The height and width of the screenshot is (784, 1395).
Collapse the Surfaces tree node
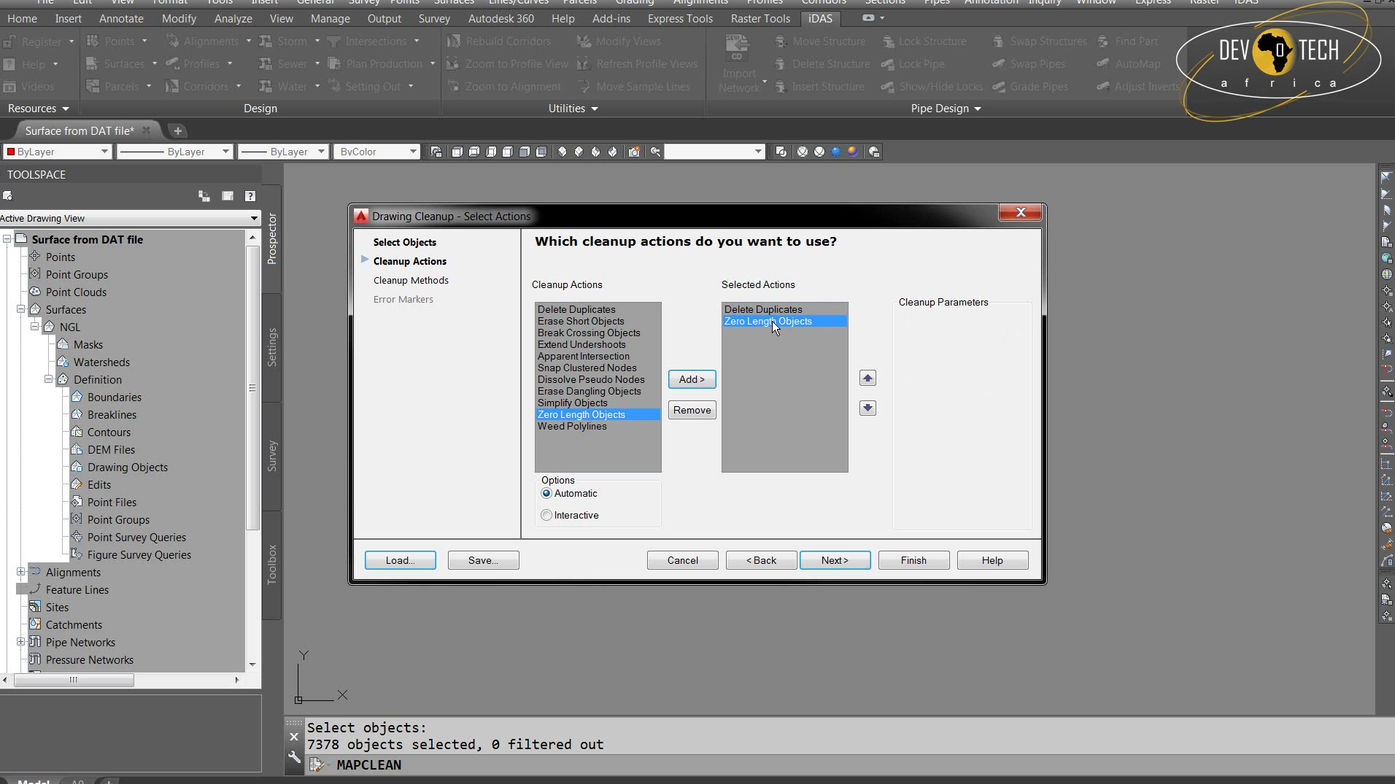point(20,310)
